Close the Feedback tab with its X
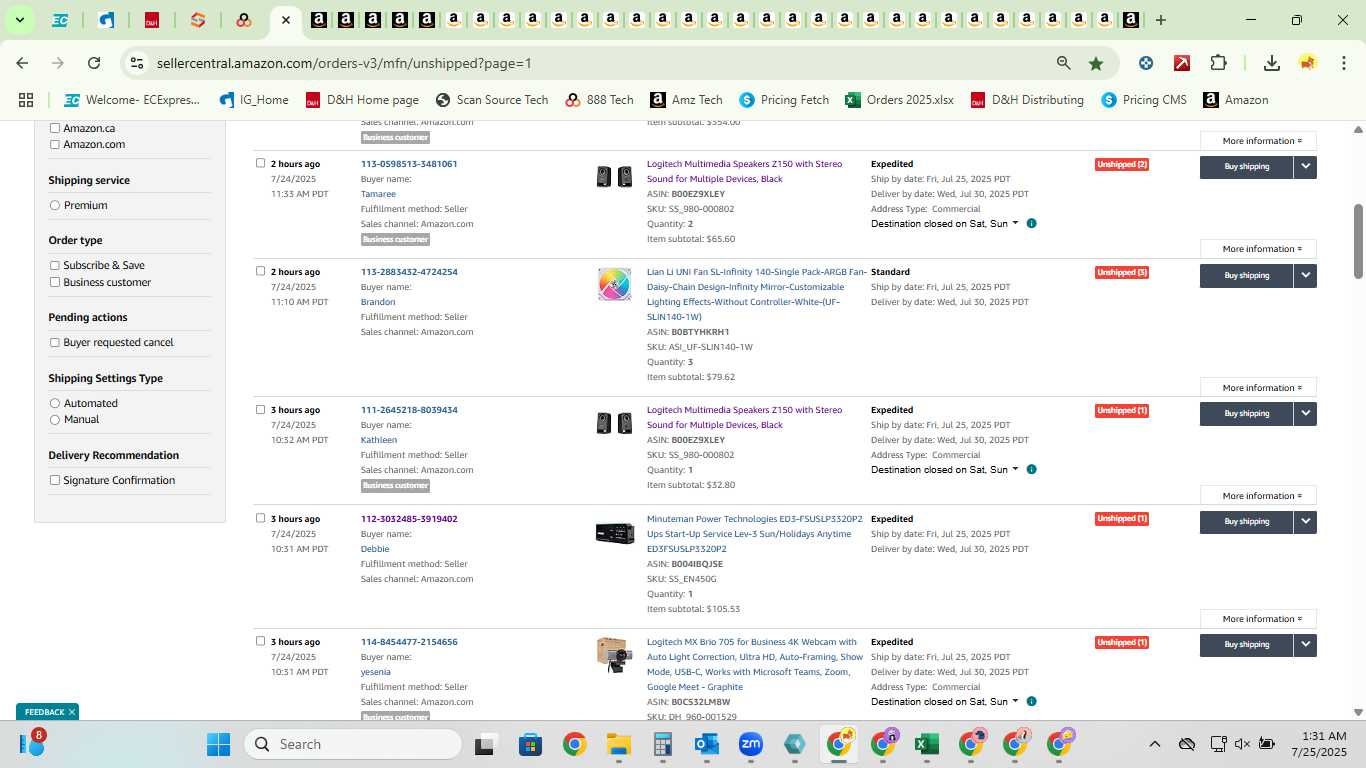Viewport: 1366px width, 768px height. 72,712
